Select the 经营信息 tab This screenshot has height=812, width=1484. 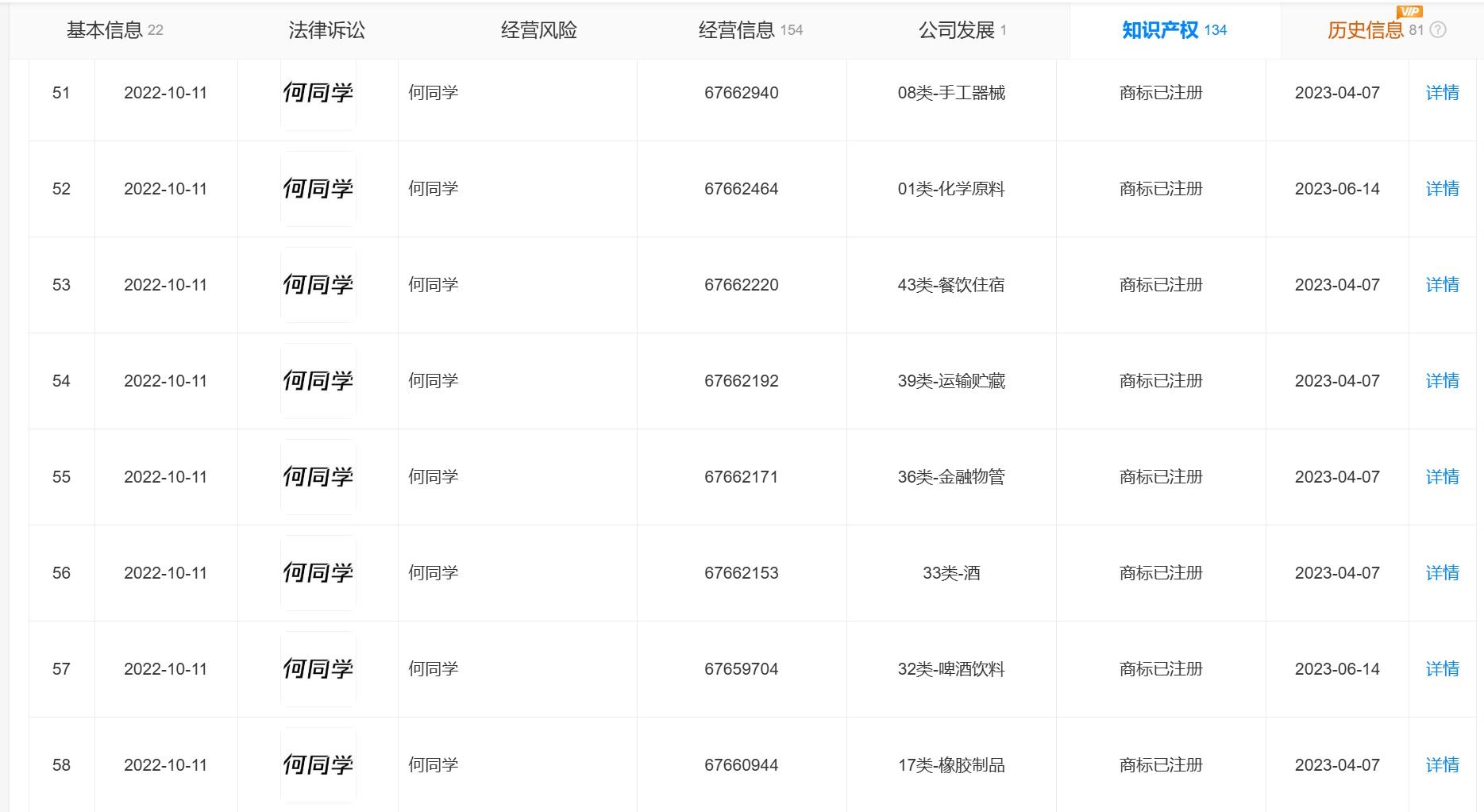coord(751,30)
